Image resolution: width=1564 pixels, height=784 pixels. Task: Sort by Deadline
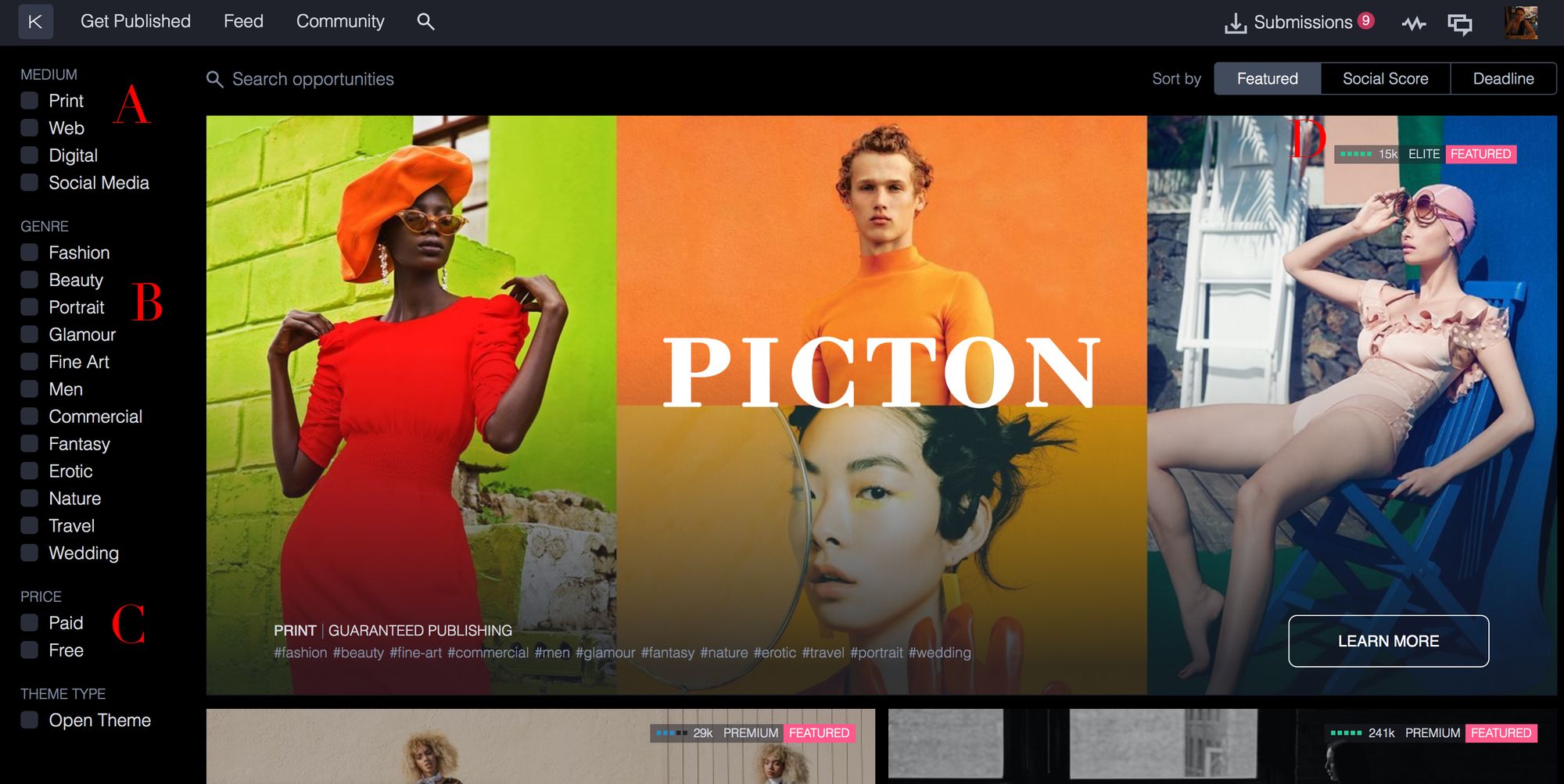pos(1503,78)
